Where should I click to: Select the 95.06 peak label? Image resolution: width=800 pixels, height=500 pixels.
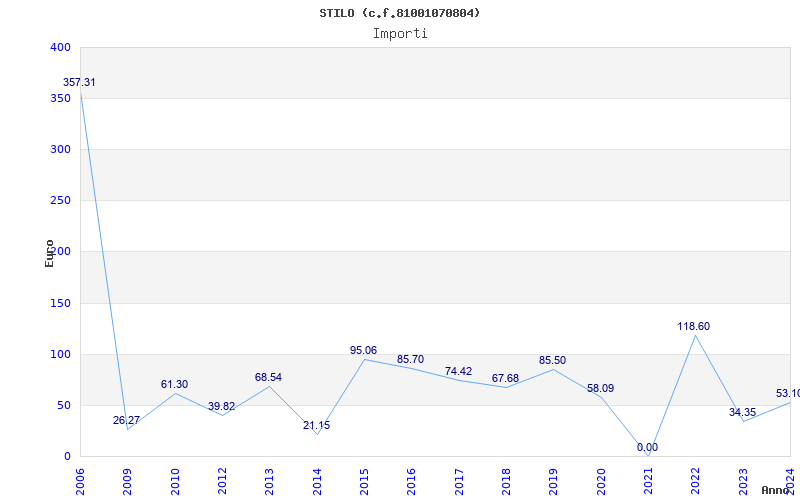click(363, 351)
